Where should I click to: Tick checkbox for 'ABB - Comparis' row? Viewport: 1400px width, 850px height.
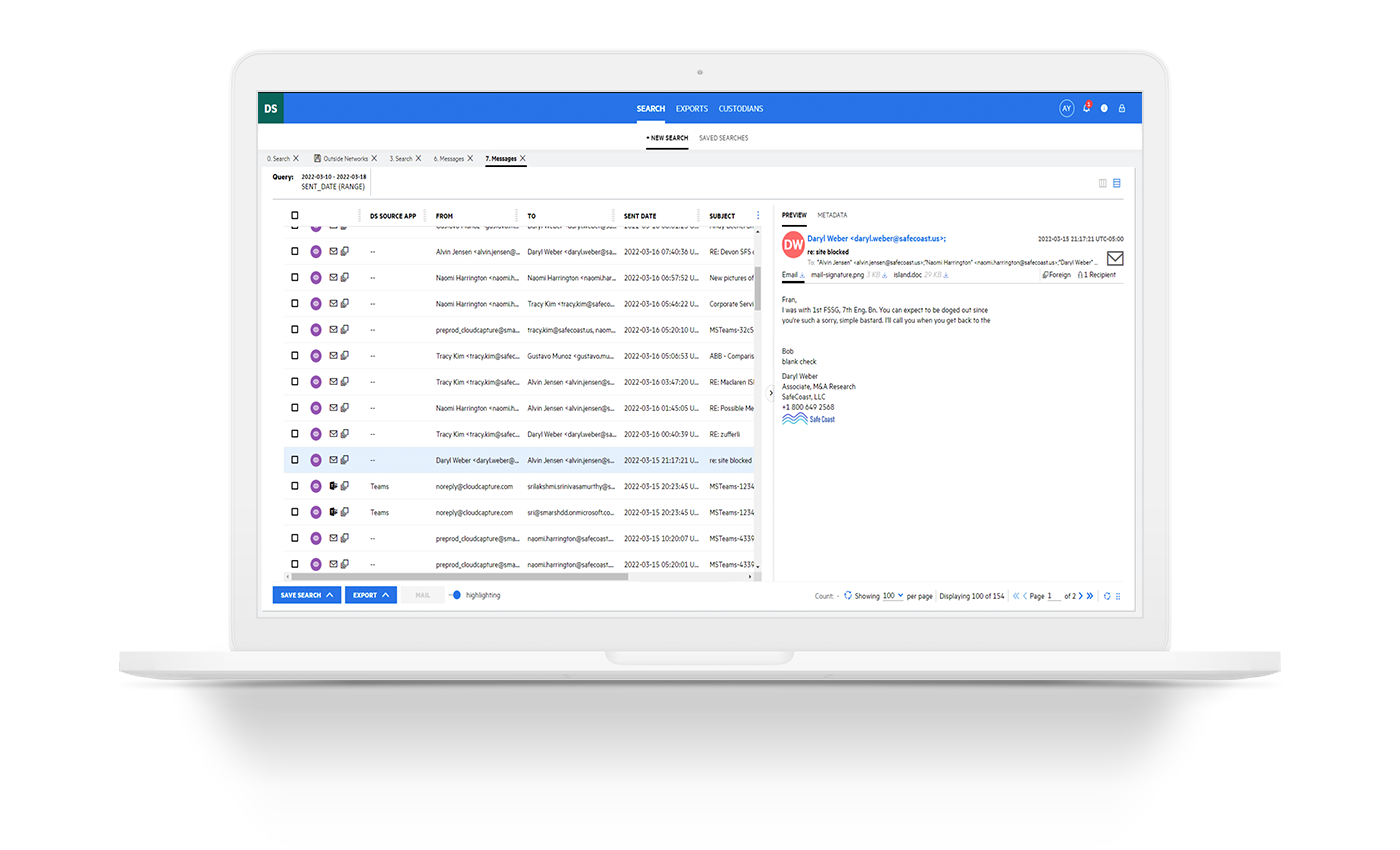click(x=295, y=355)
